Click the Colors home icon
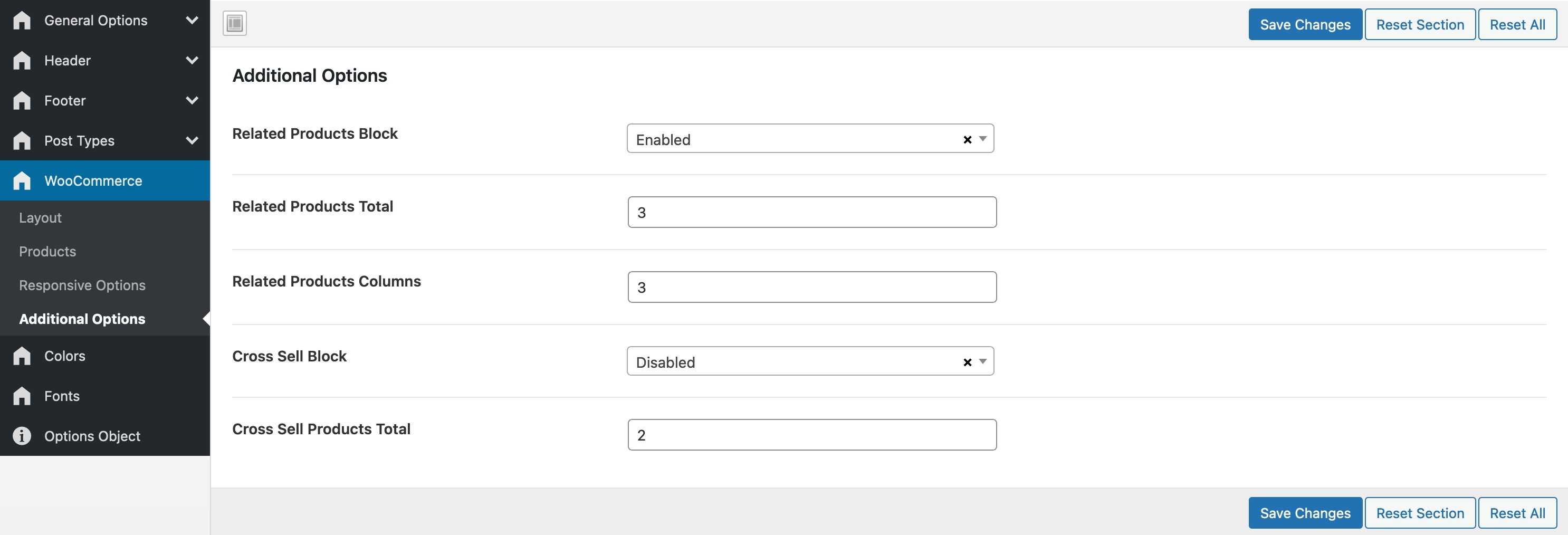This screenshot has width=1568, height=535. [x=22, y=356]
